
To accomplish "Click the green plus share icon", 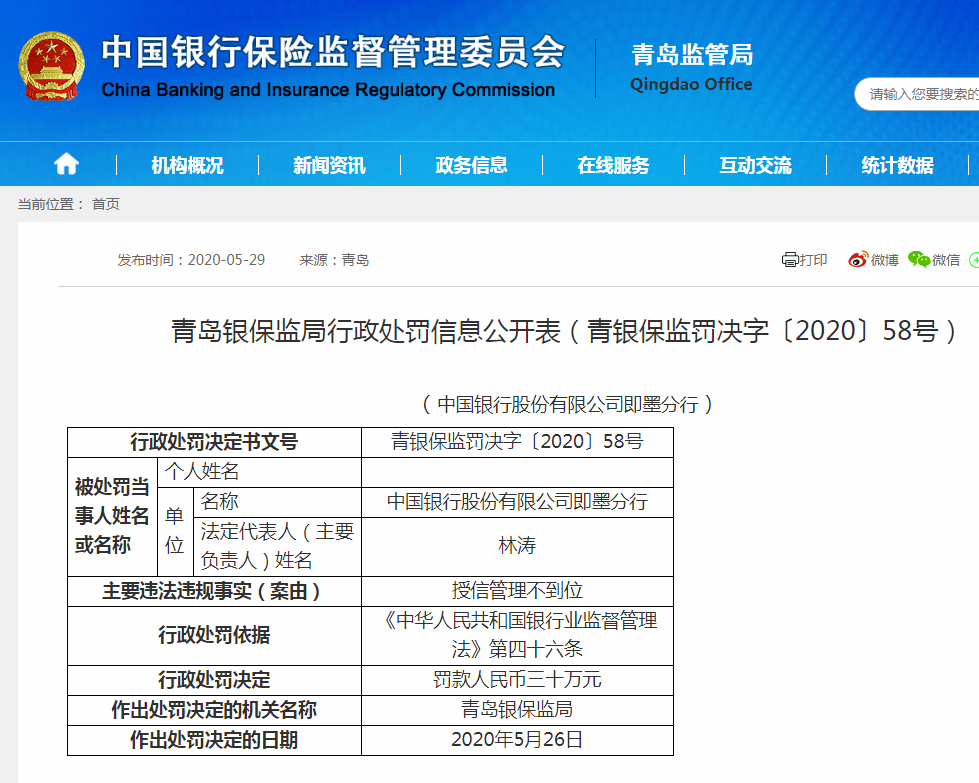I will click(x=974, y=260).
